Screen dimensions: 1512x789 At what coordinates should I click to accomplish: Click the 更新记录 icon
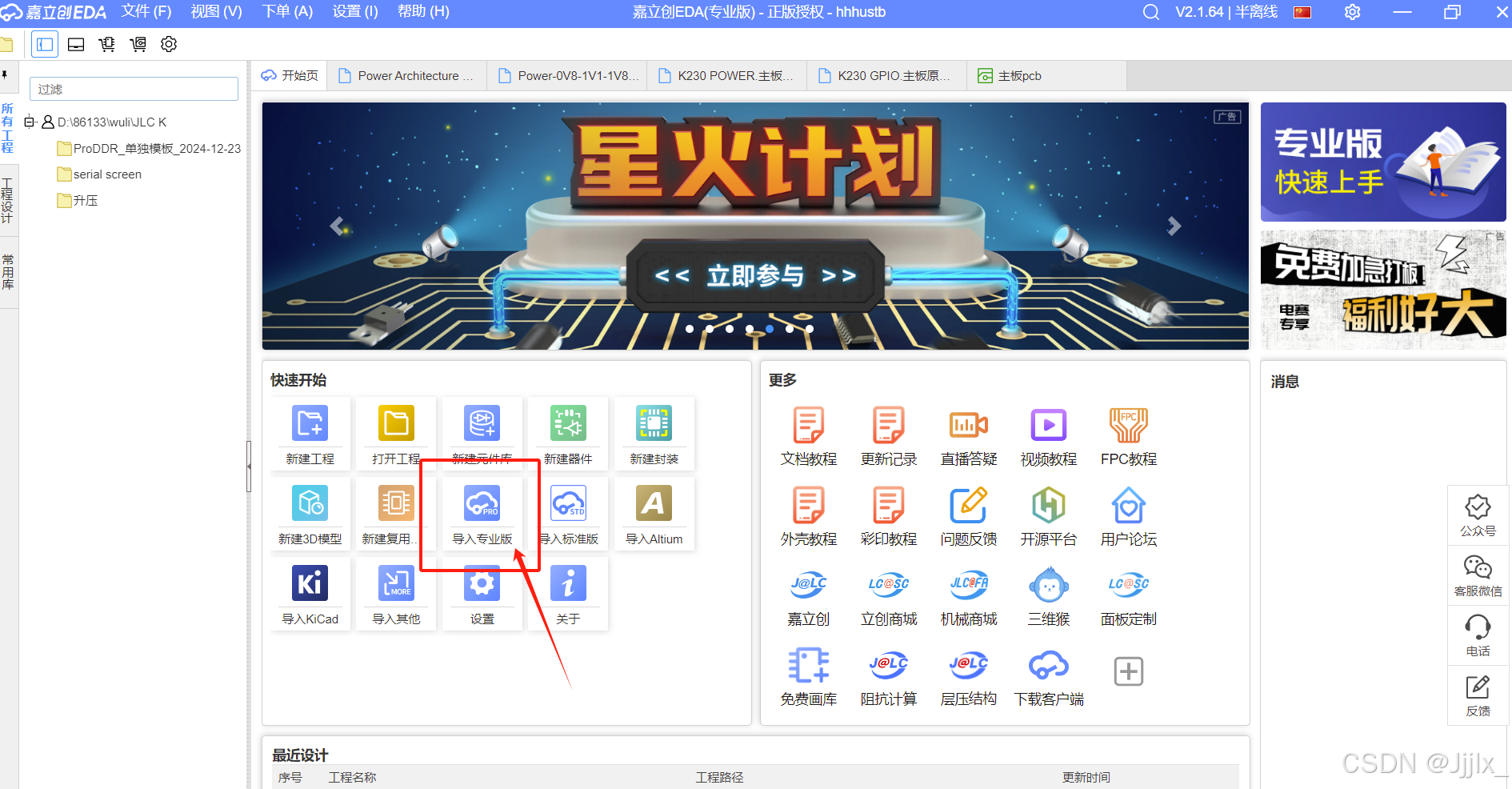(x=889, y=425)
